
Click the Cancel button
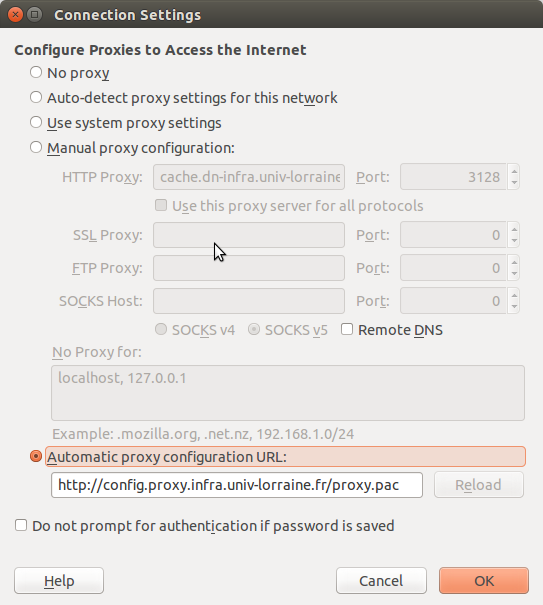pos(381,580)
